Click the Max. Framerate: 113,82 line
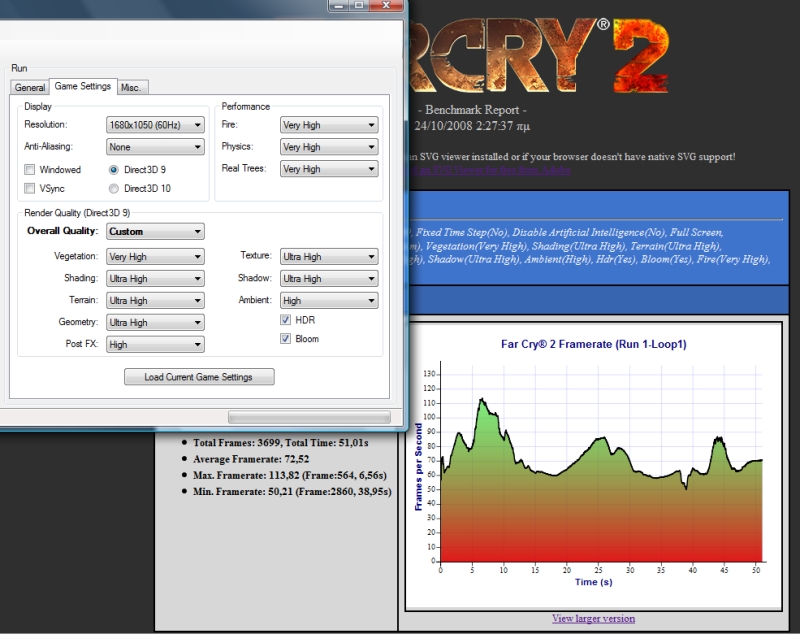This screenshot has height=634, width=800. pos(290,475)
